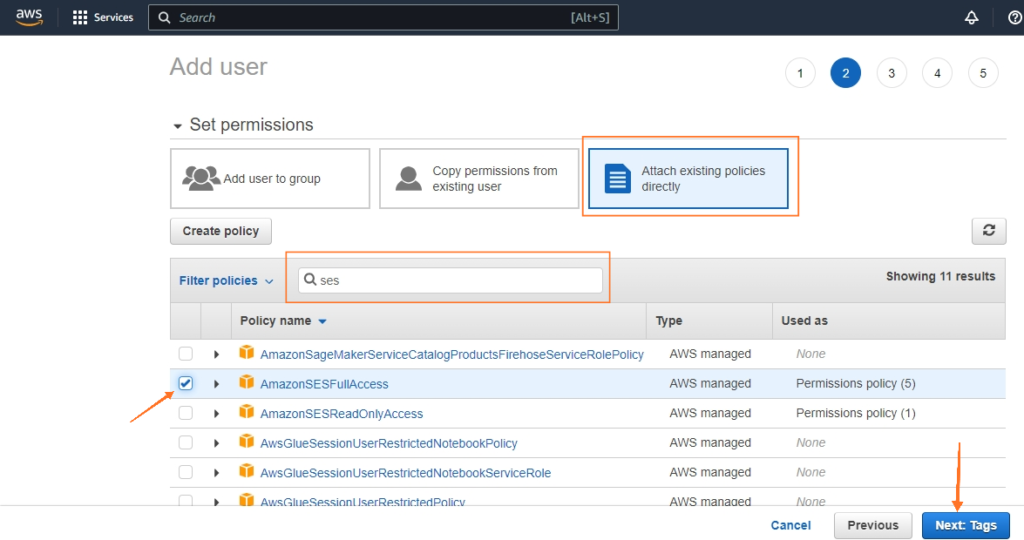This screenshot has width=1024, height=540.
Task: Click 'AWS managed' in the AmazonSESFullAccess row
Action: 710,383
